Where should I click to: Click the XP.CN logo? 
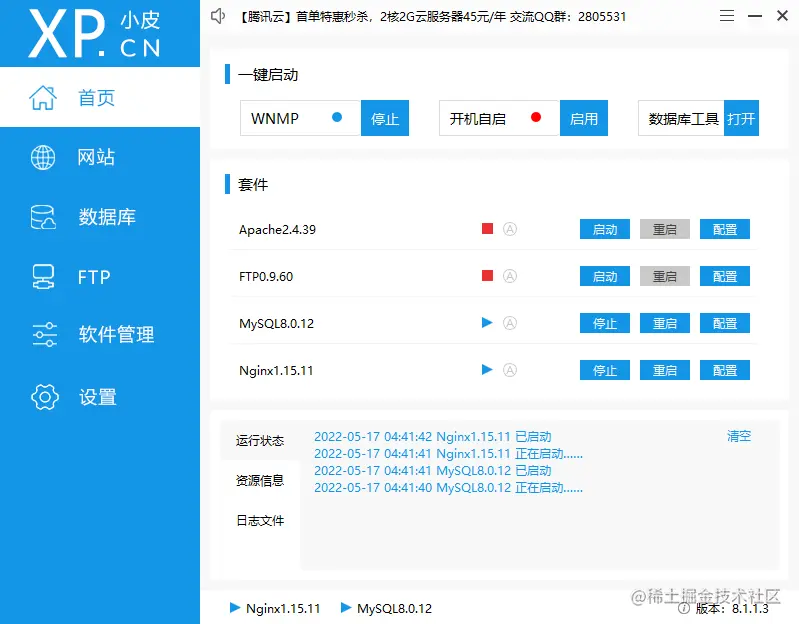(95, 34)
